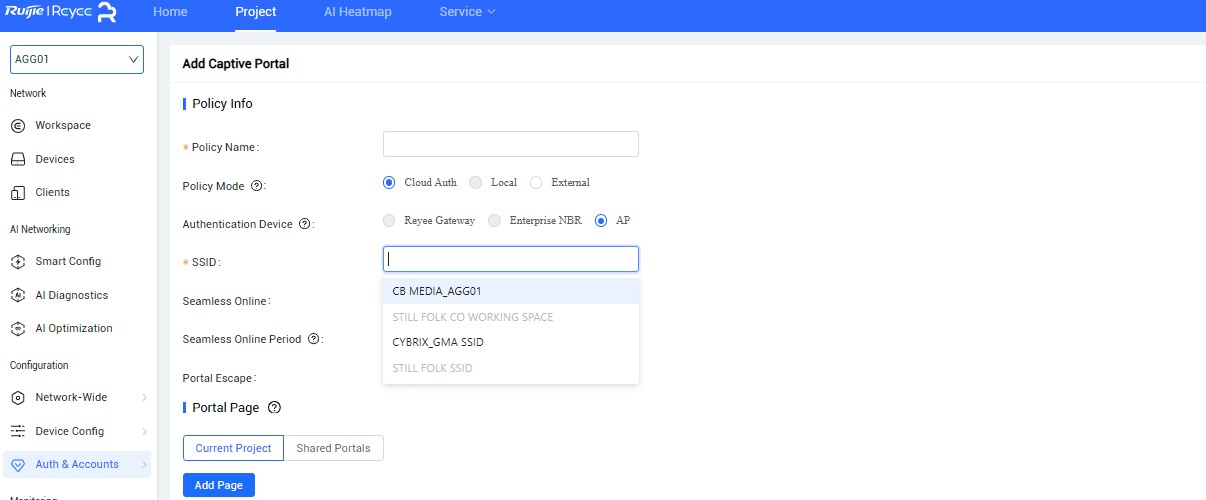Click the Device Config sliders icon
1206x500 pixels.
click(x=17, y=431)
